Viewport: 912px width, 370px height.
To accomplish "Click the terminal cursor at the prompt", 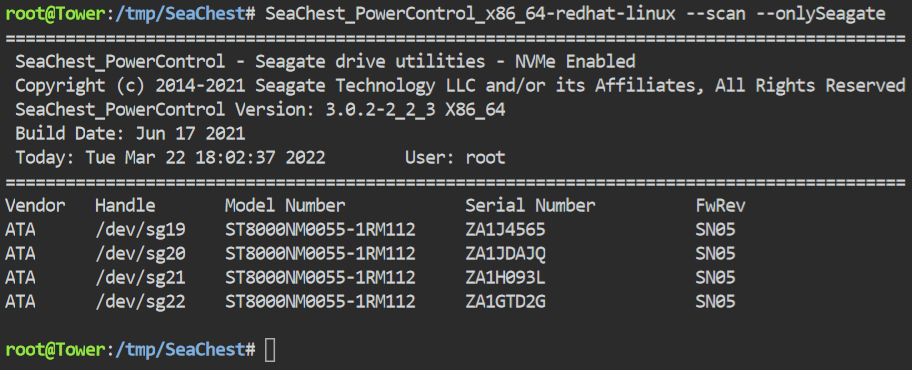I will [x=270, y=350].
